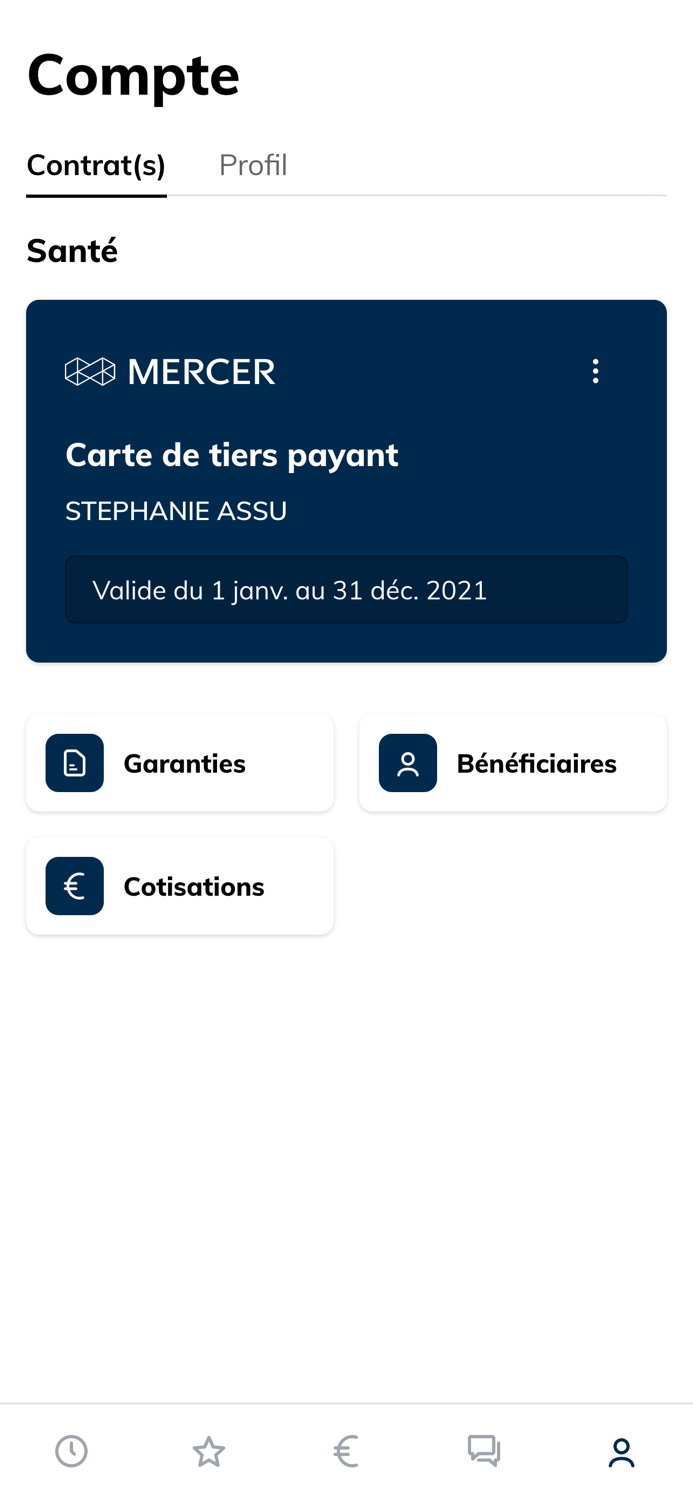693x1500 pixels.
Task: Open the history clock icon in bottom bar
Action: pyautogui.click(x=70, y=1451)
